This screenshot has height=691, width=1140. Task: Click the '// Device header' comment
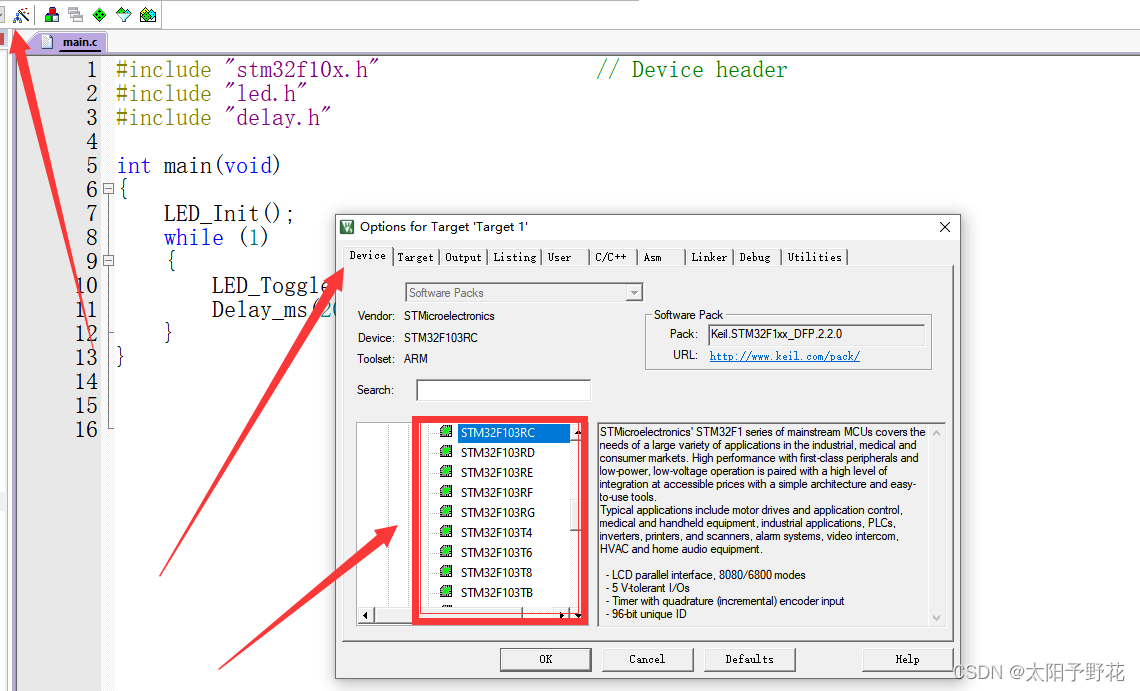[691, 70]
